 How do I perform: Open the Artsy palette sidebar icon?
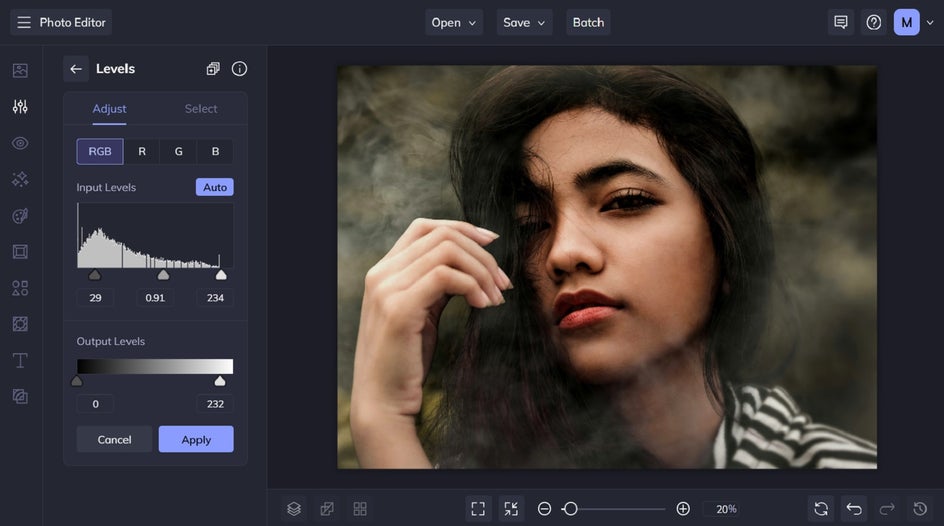(x=20, y=215)
